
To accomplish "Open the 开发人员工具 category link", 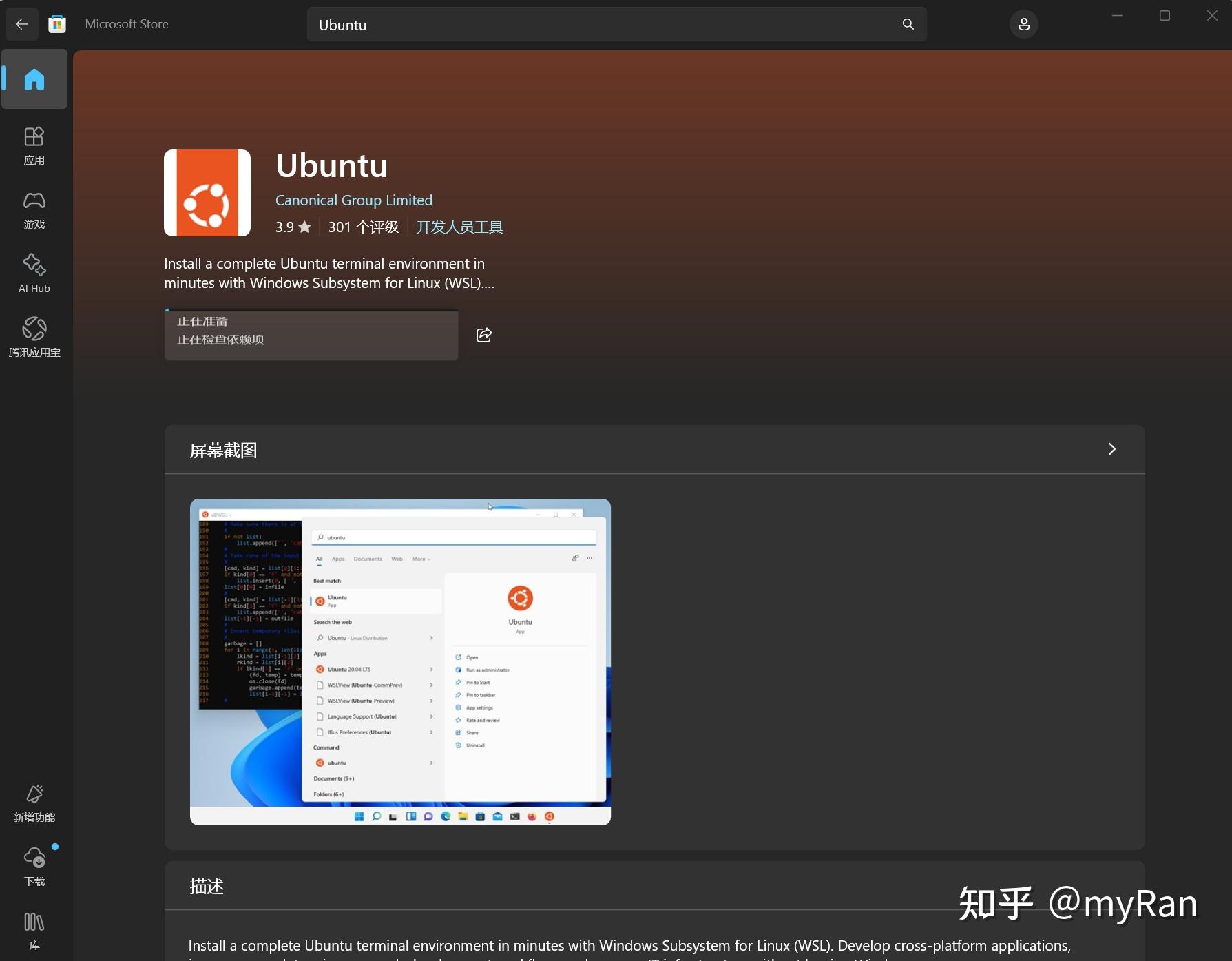I will [x=459, y=227].
